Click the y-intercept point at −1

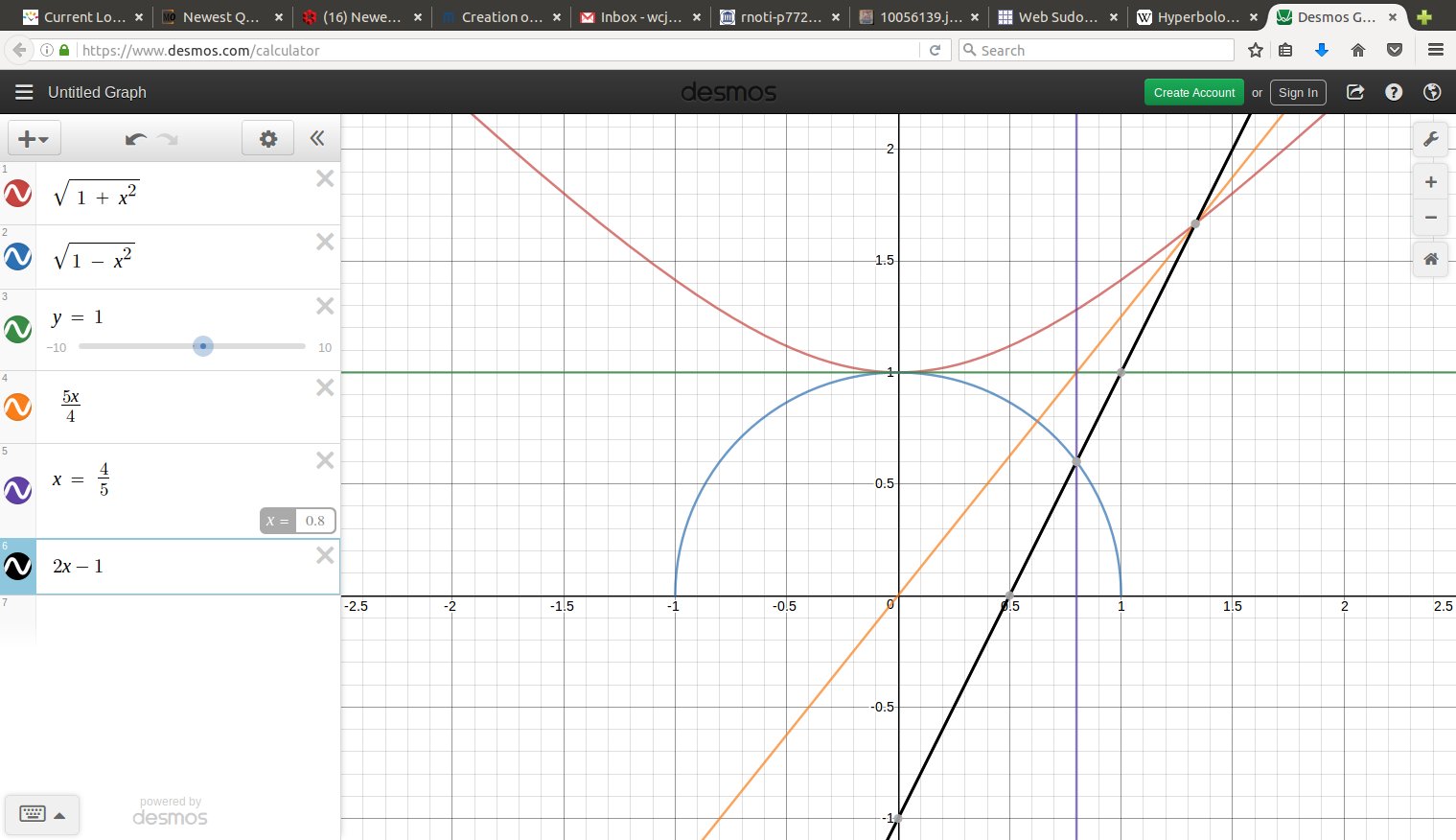pyautogui.click(x=898, y=818)
